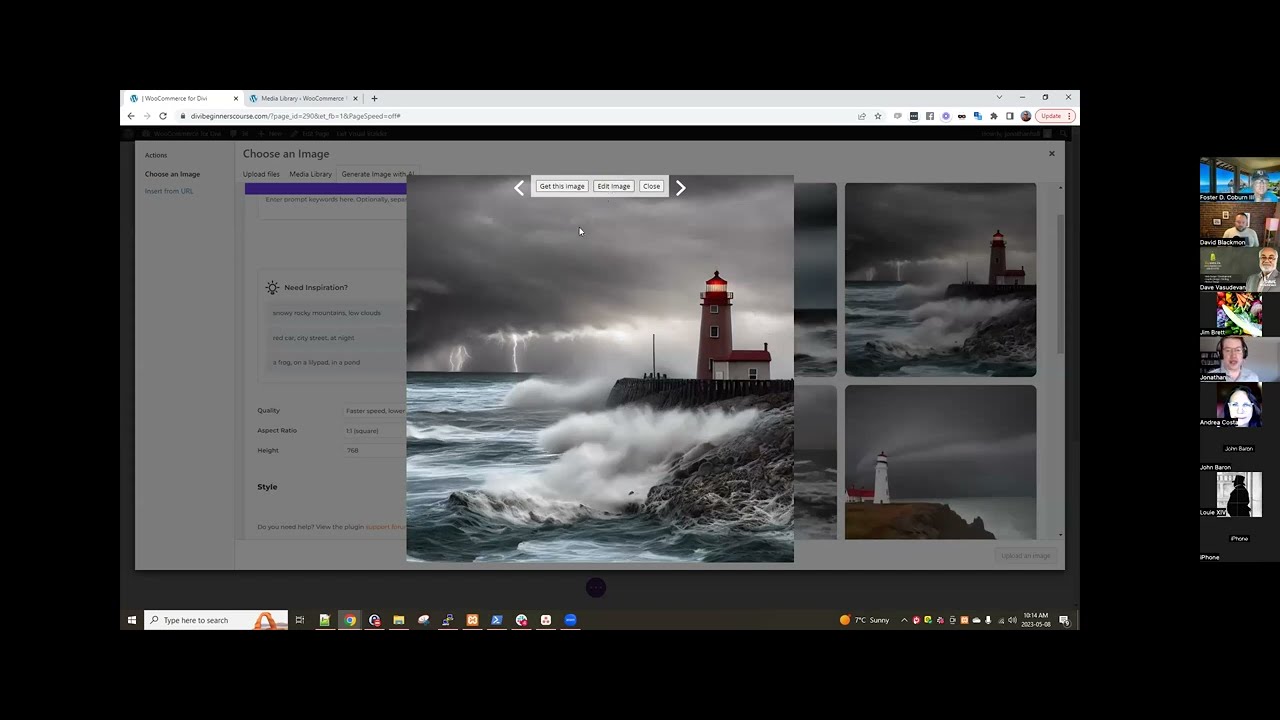
Task: Click the 'Edit Image' button
Action: pos(614,186)
